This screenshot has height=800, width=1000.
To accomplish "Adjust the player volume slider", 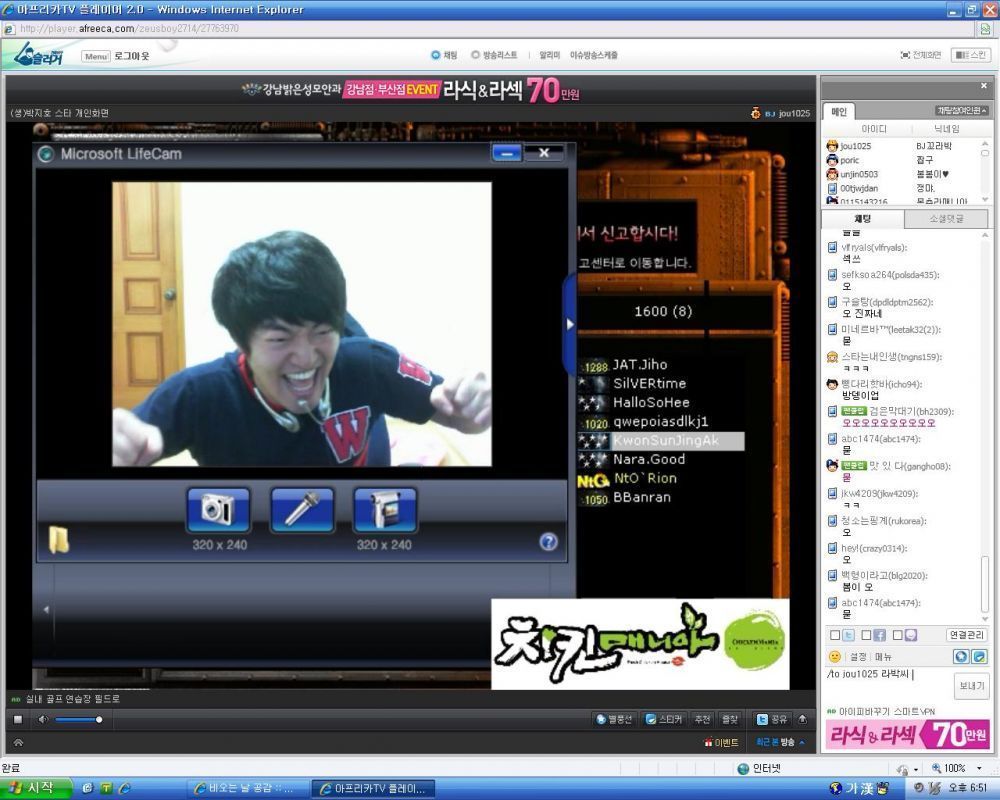I will (78, 720).
